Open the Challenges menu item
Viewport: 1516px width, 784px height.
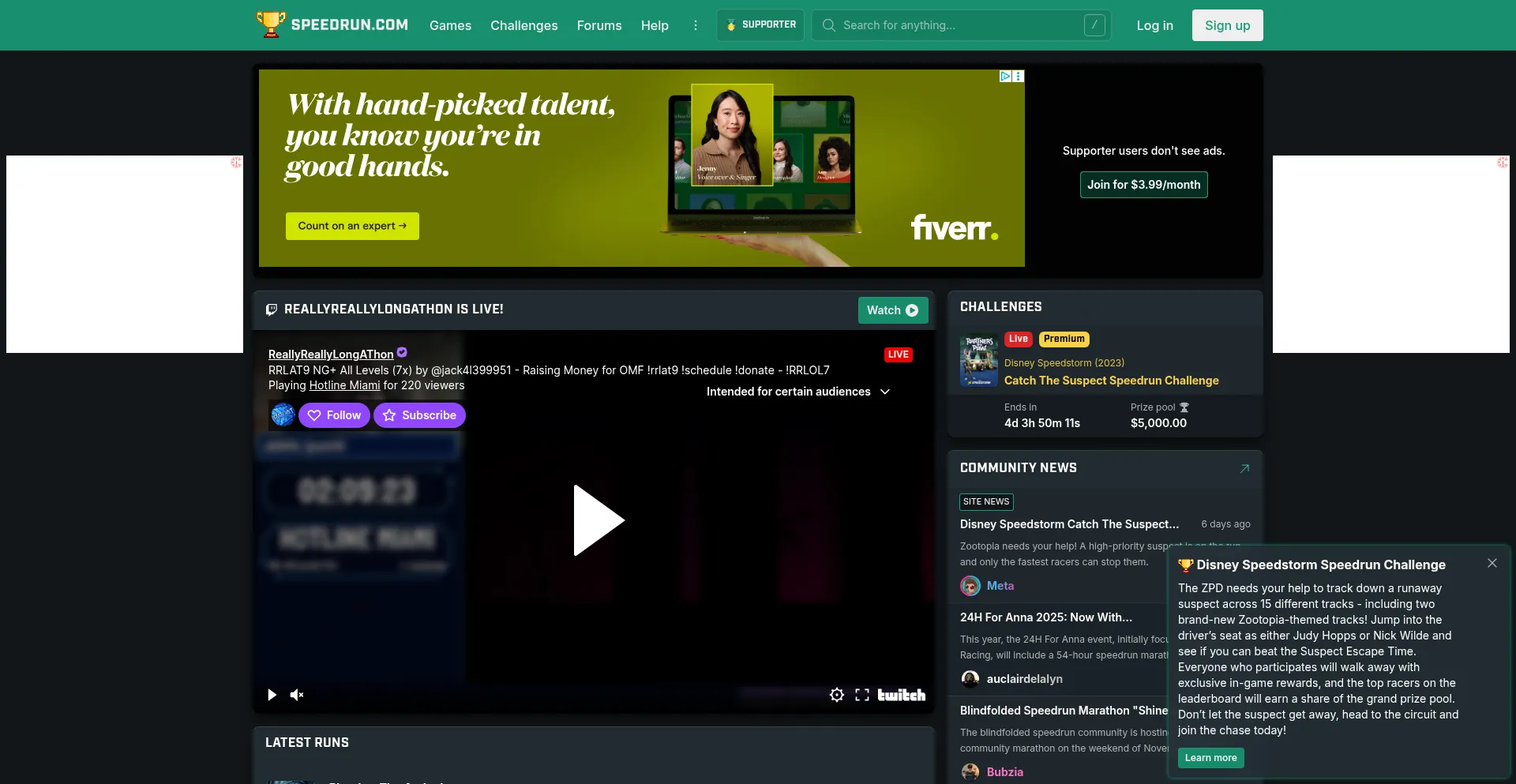pyautogui.click(x=523, y=25)
